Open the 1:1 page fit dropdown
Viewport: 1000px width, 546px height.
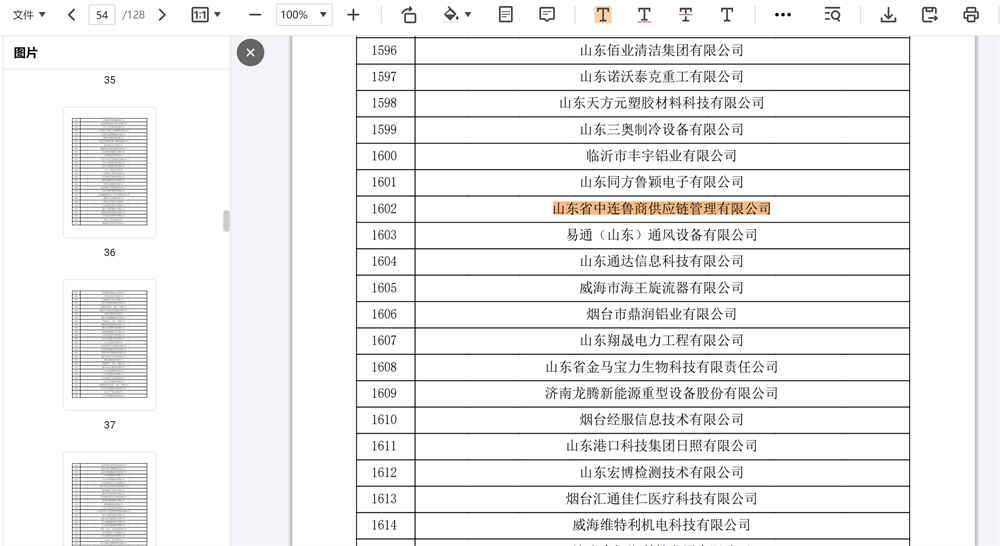[x=206, y=15]
